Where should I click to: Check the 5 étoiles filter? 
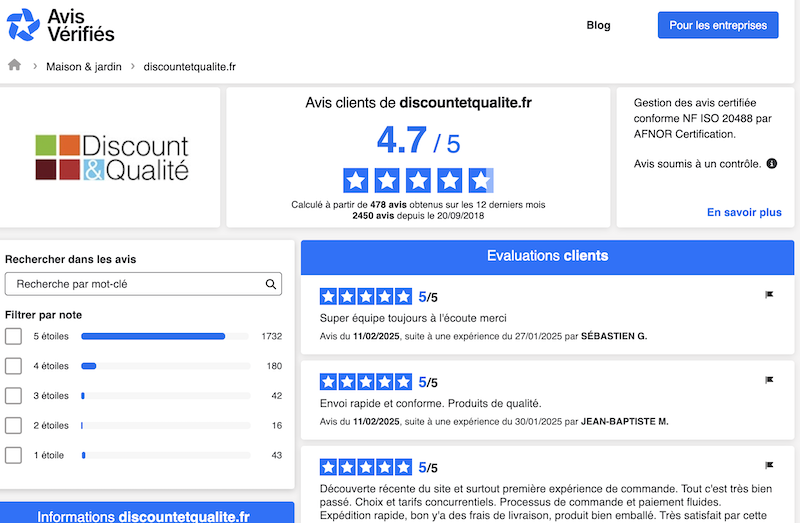pos(13,336)
